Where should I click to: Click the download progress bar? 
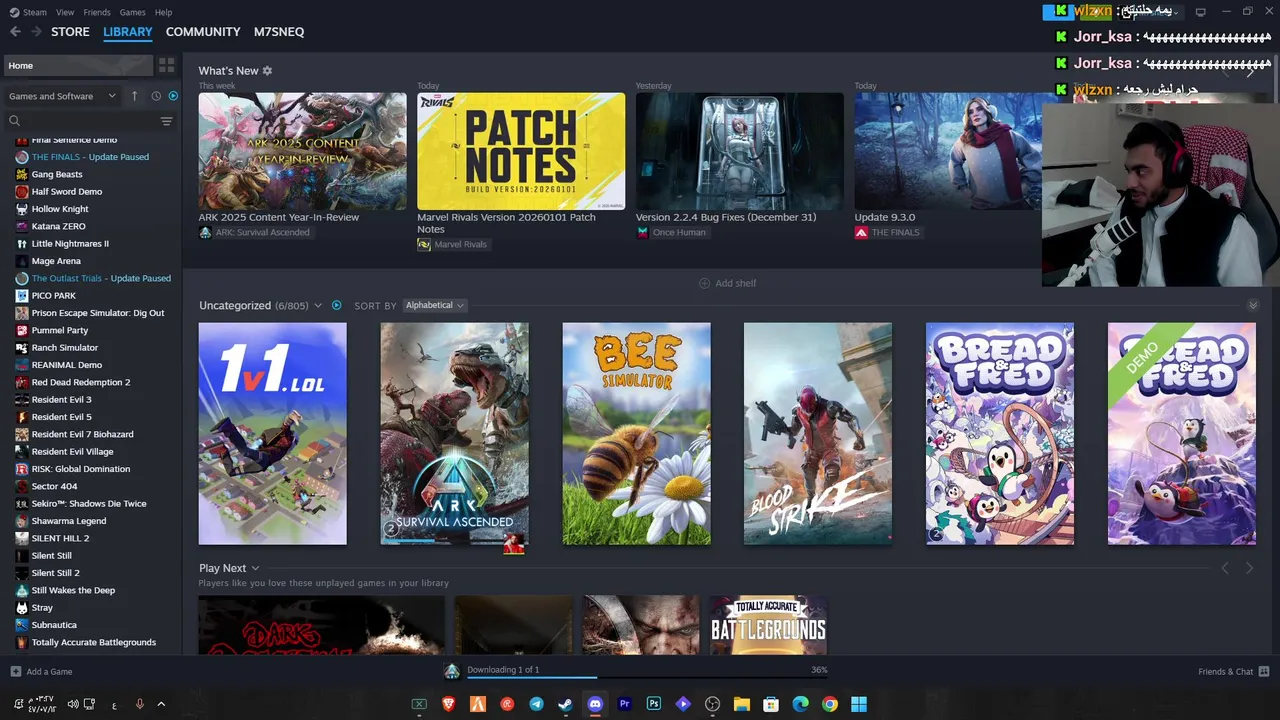coord(647,677)
